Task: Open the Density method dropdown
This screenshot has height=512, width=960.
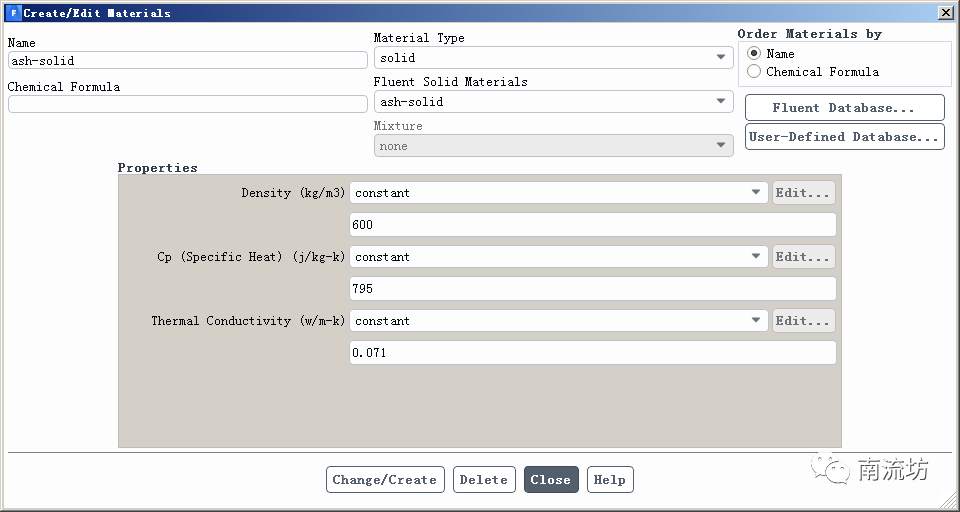Action: [558, 193]
